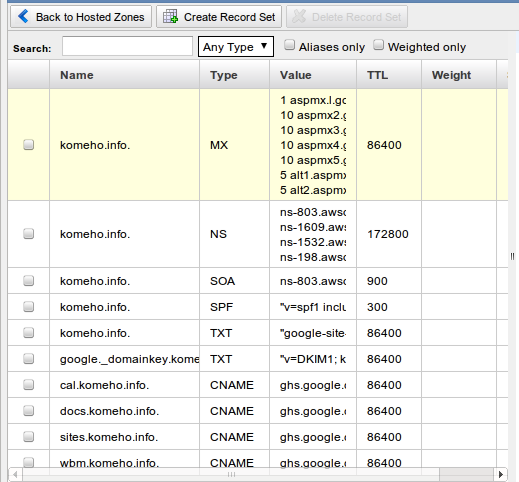
Task: Click the horizontal scrollbar left arrow
Action: click(x=15, y=474)
